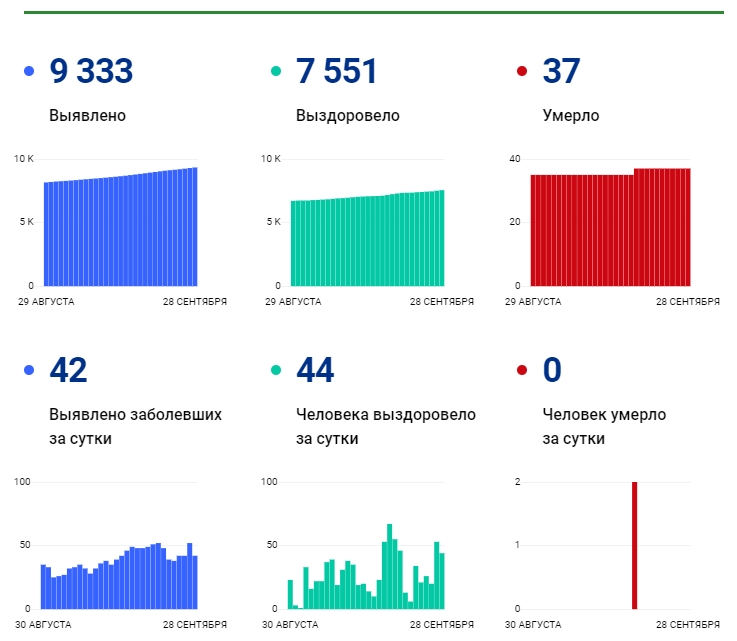Click the deaths total 37
The image size is (737, 641).
tap(561, 71)
